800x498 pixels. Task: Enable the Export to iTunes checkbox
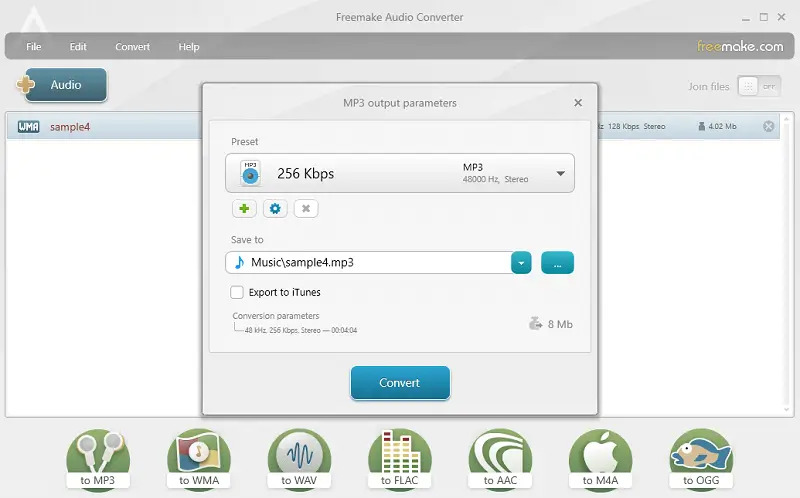[237, 292]
